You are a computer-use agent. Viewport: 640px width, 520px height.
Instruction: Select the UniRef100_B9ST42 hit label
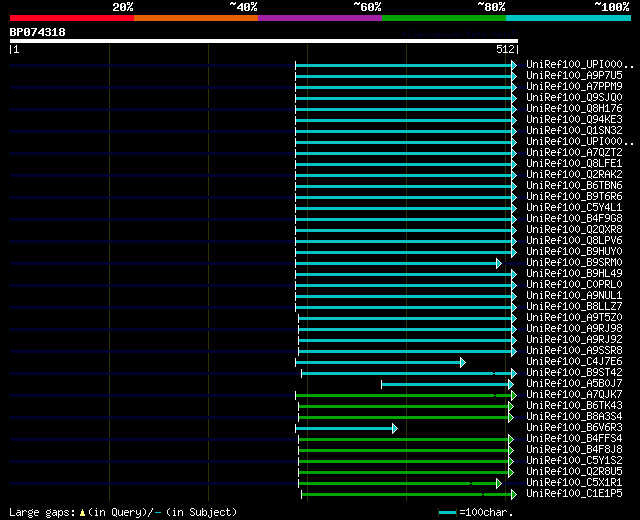574,373
